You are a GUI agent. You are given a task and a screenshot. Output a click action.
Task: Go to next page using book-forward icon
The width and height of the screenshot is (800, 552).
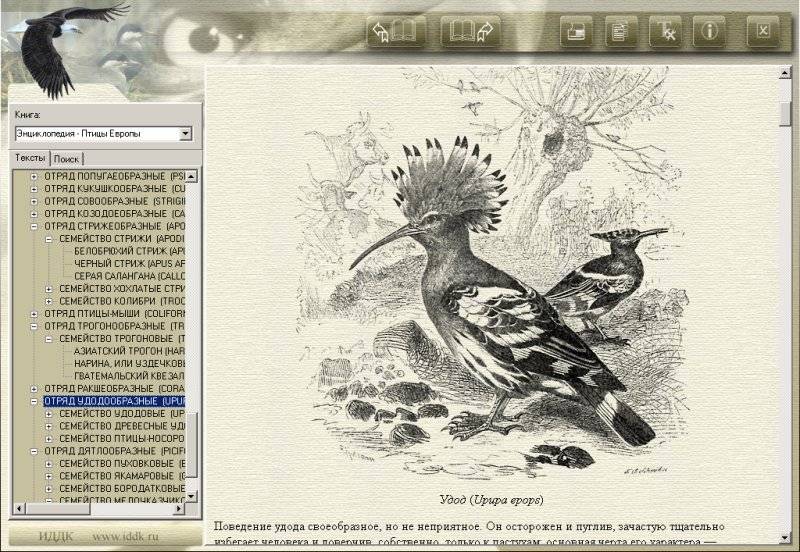tap(470, 31)
